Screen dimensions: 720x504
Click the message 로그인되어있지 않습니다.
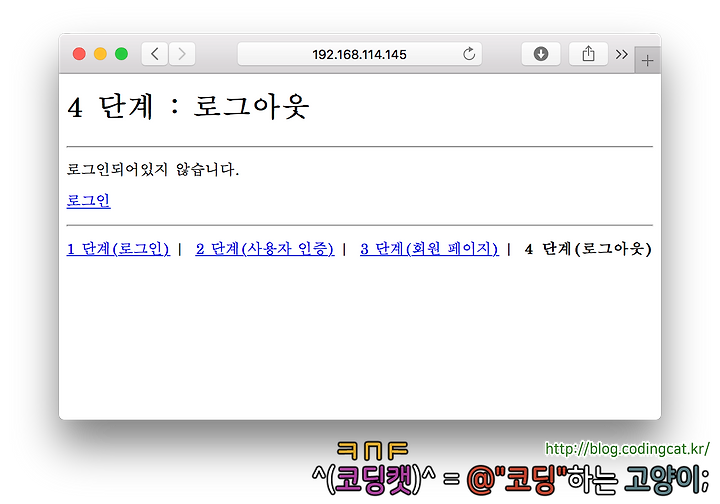point(153,169)
